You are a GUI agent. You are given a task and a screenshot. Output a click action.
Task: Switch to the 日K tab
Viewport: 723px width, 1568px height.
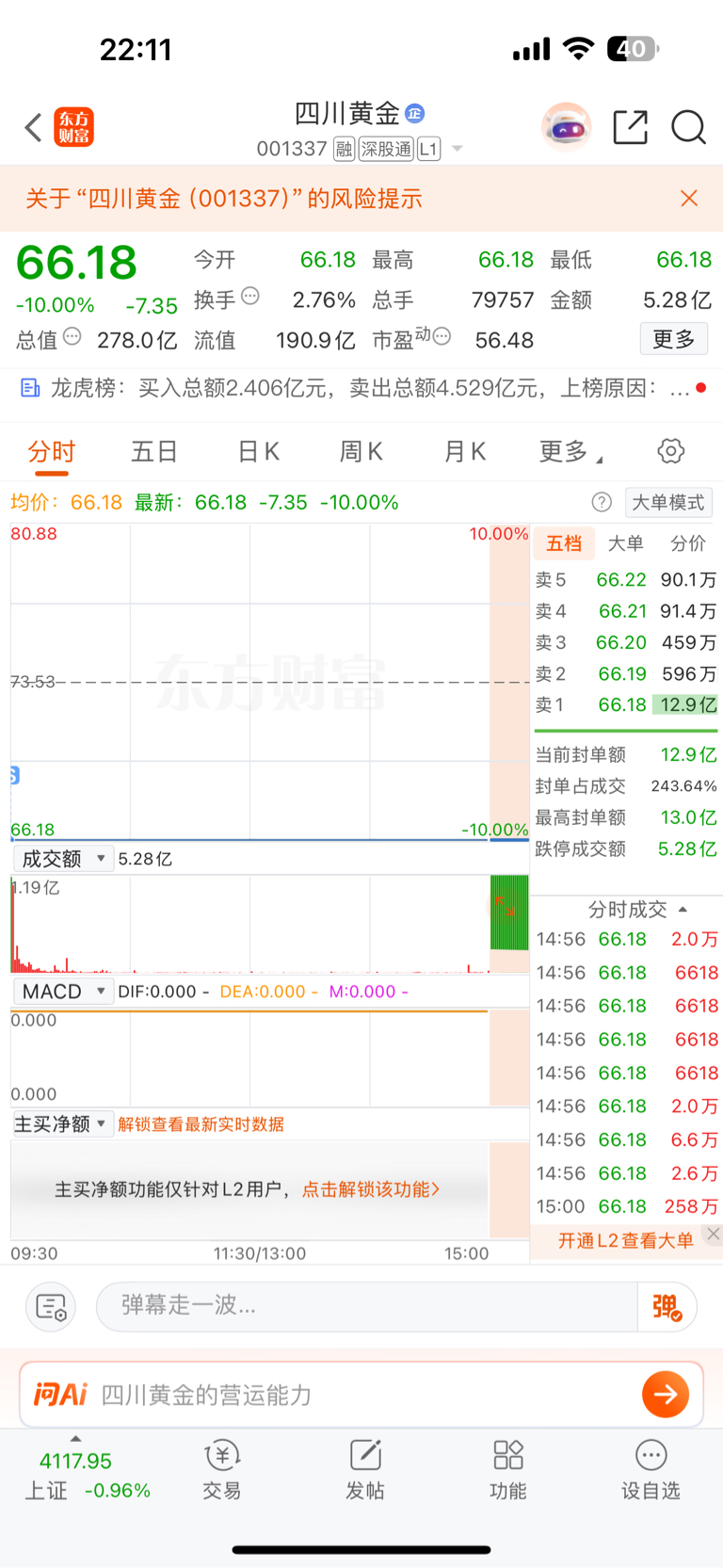[258, 452]
